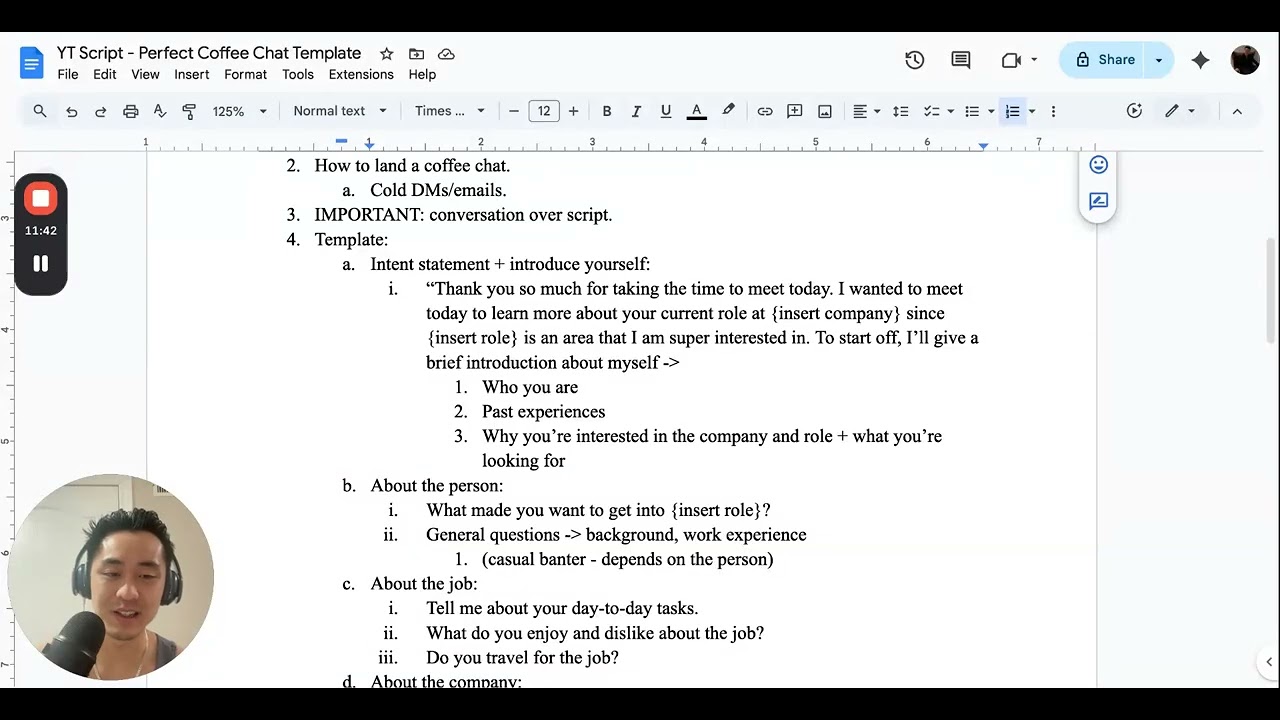Open the Google account avatar
This screenshot has width=1280, height=720.
[1245, 60]
